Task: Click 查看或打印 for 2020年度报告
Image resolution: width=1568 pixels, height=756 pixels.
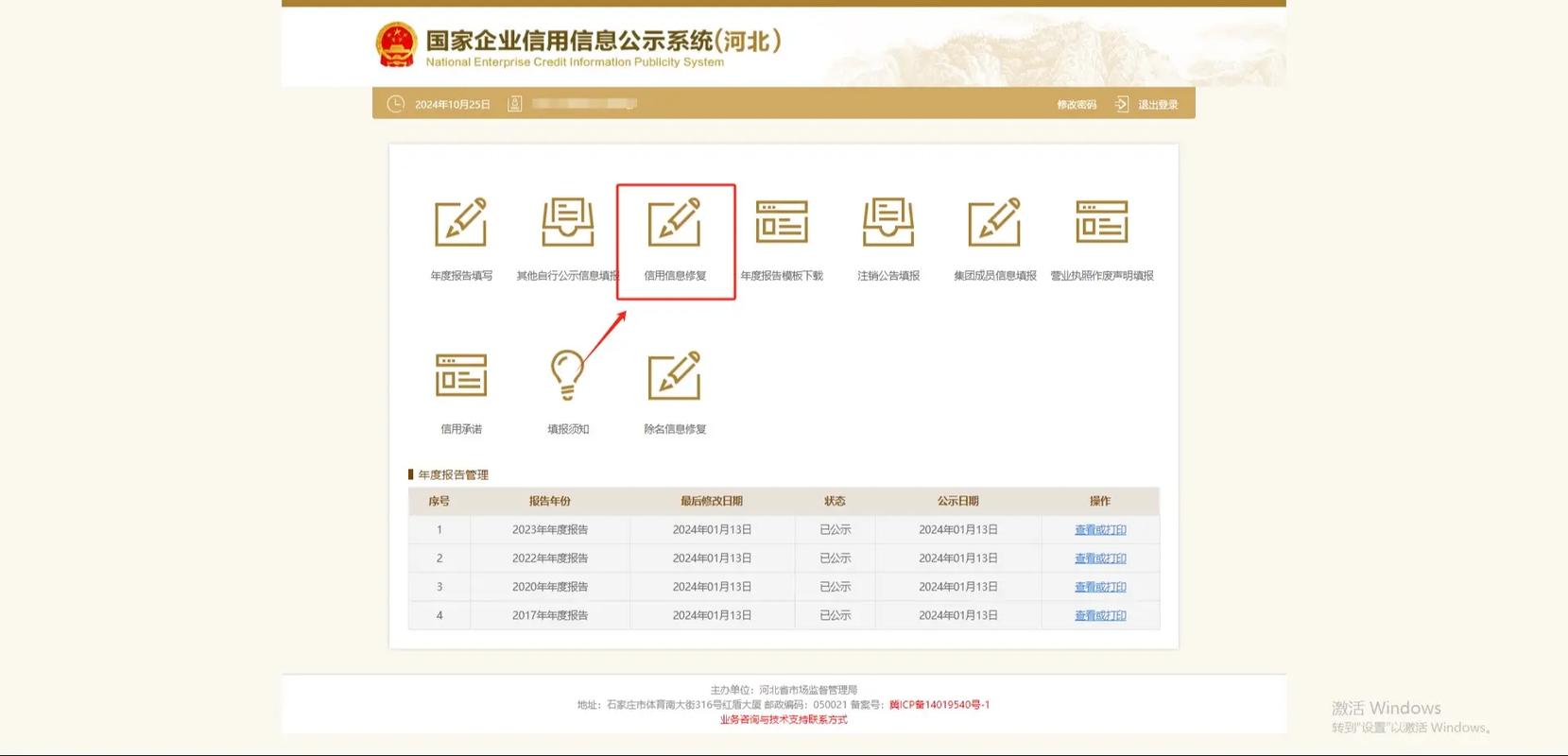Action: coord(1100,587)
